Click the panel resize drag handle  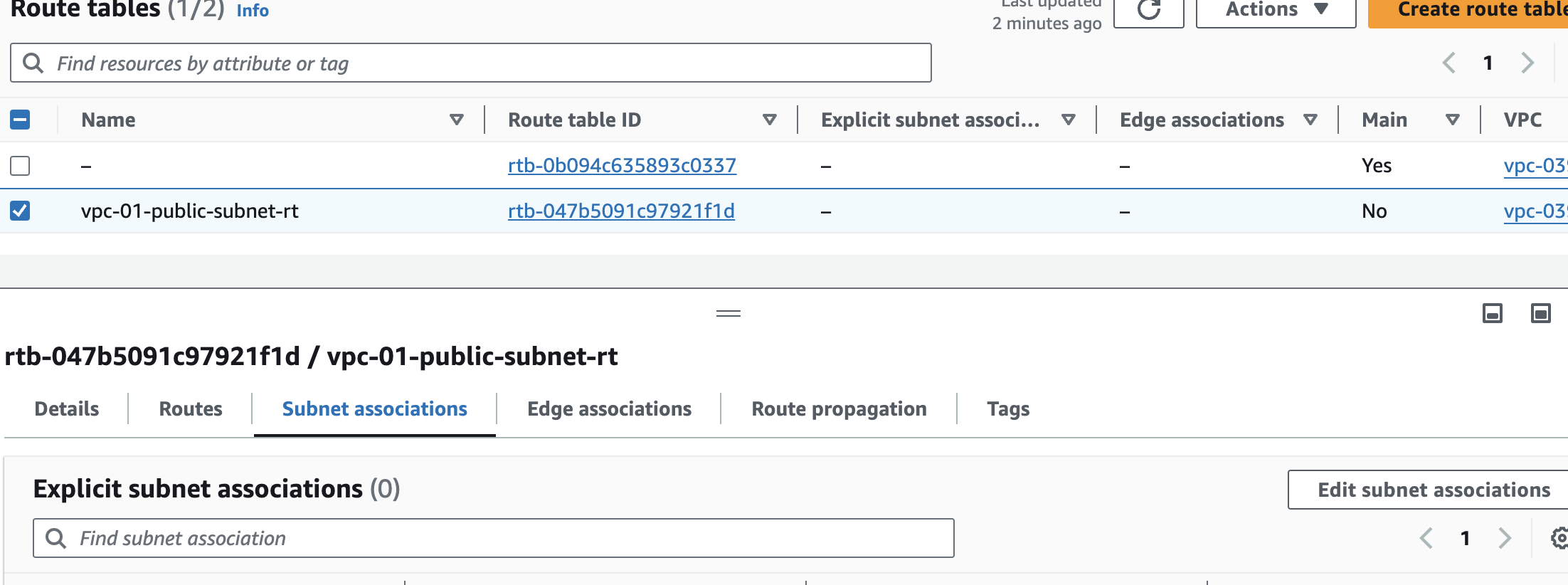tap(728, 313)
